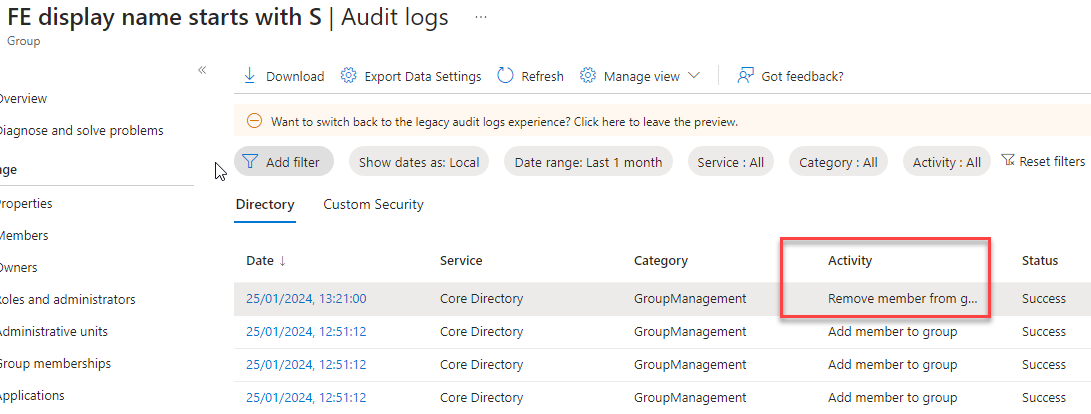This screenshot has height=414, width=1091.
Task: Open Members in the left menu
Action: click(24, 235)
